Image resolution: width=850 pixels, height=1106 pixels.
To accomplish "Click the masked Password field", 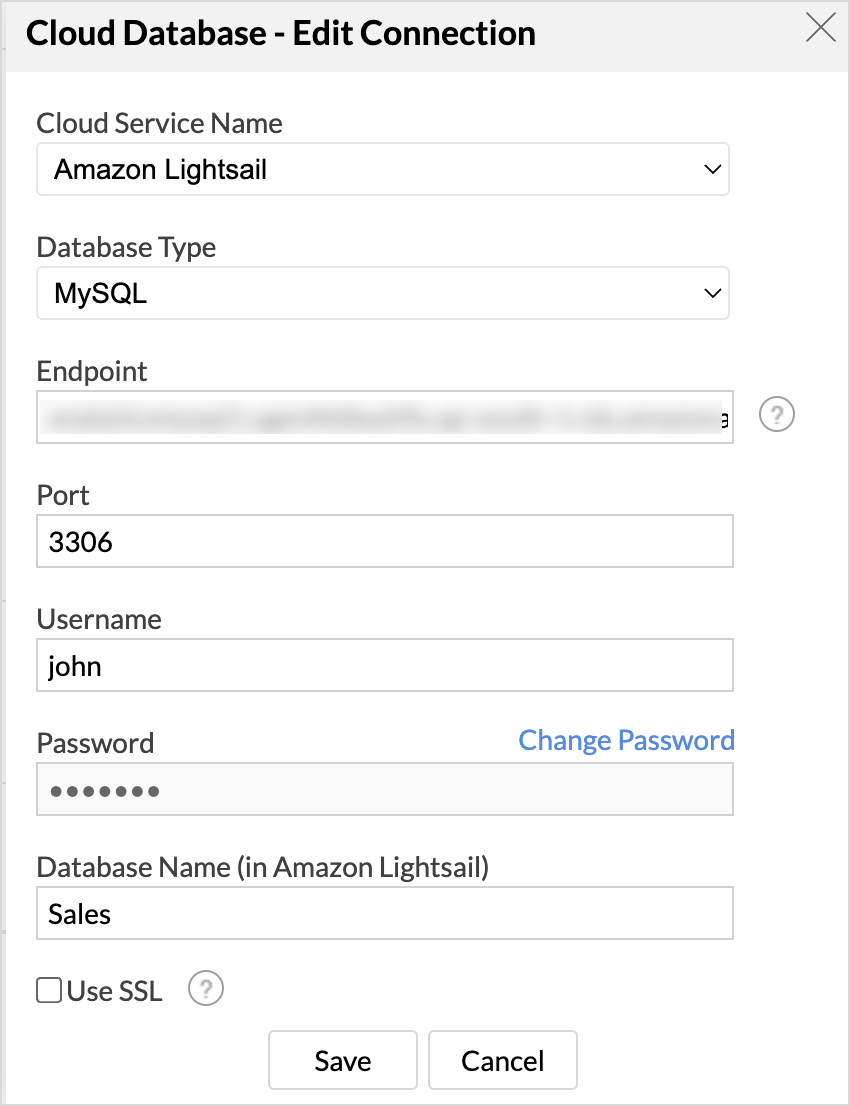I will 385,789.
